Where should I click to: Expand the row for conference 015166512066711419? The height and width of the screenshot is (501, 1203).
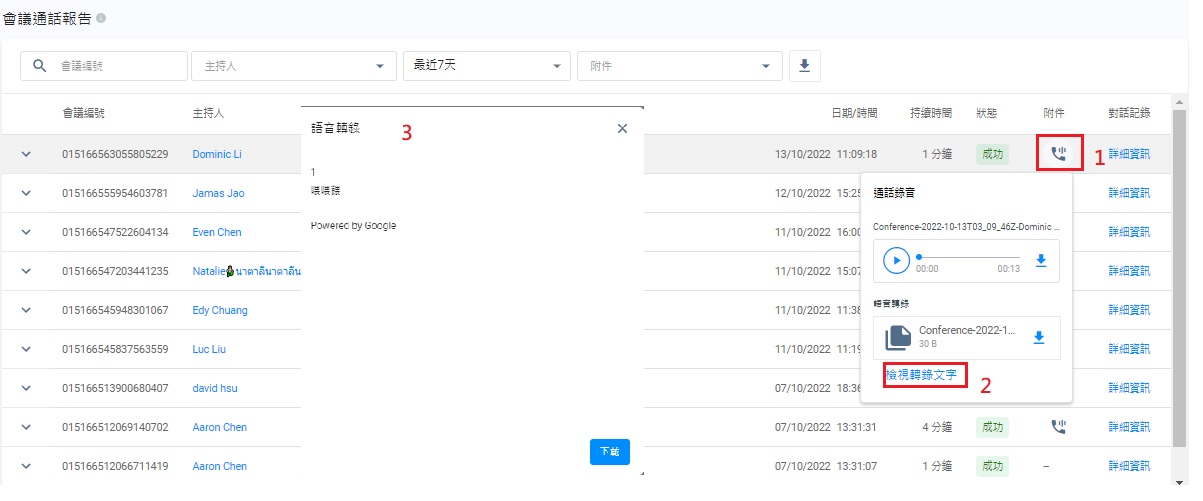(x=27, y=466)
